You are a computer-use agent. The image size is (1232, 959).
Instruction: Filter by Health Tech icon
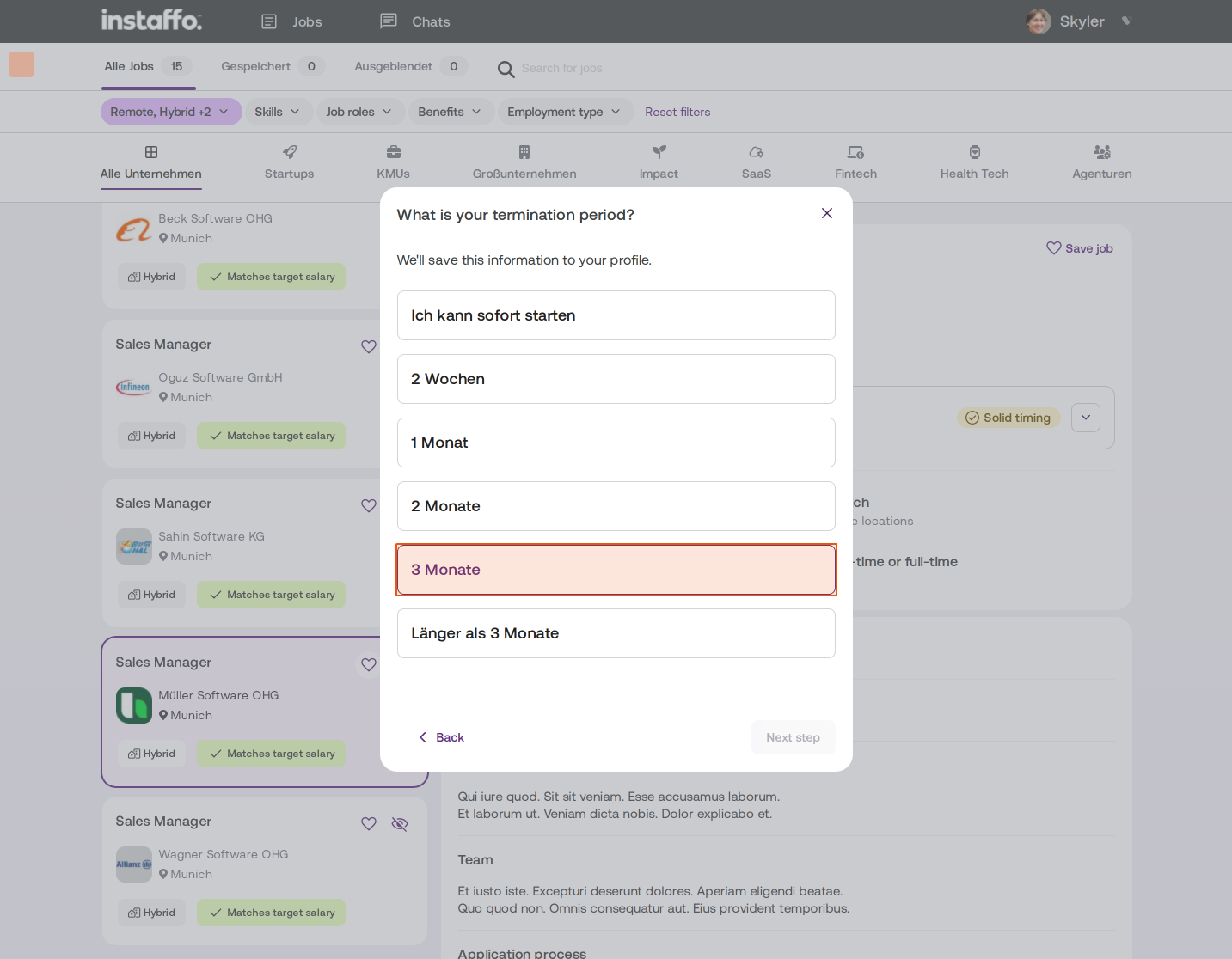(975, 152)
